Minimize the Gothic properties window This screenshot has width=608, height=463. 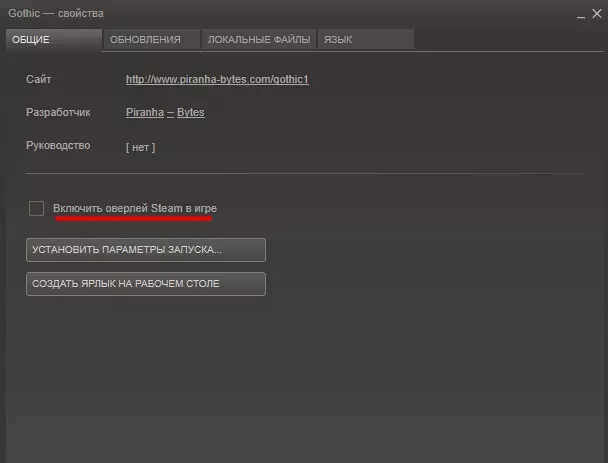tap(580, 15)
